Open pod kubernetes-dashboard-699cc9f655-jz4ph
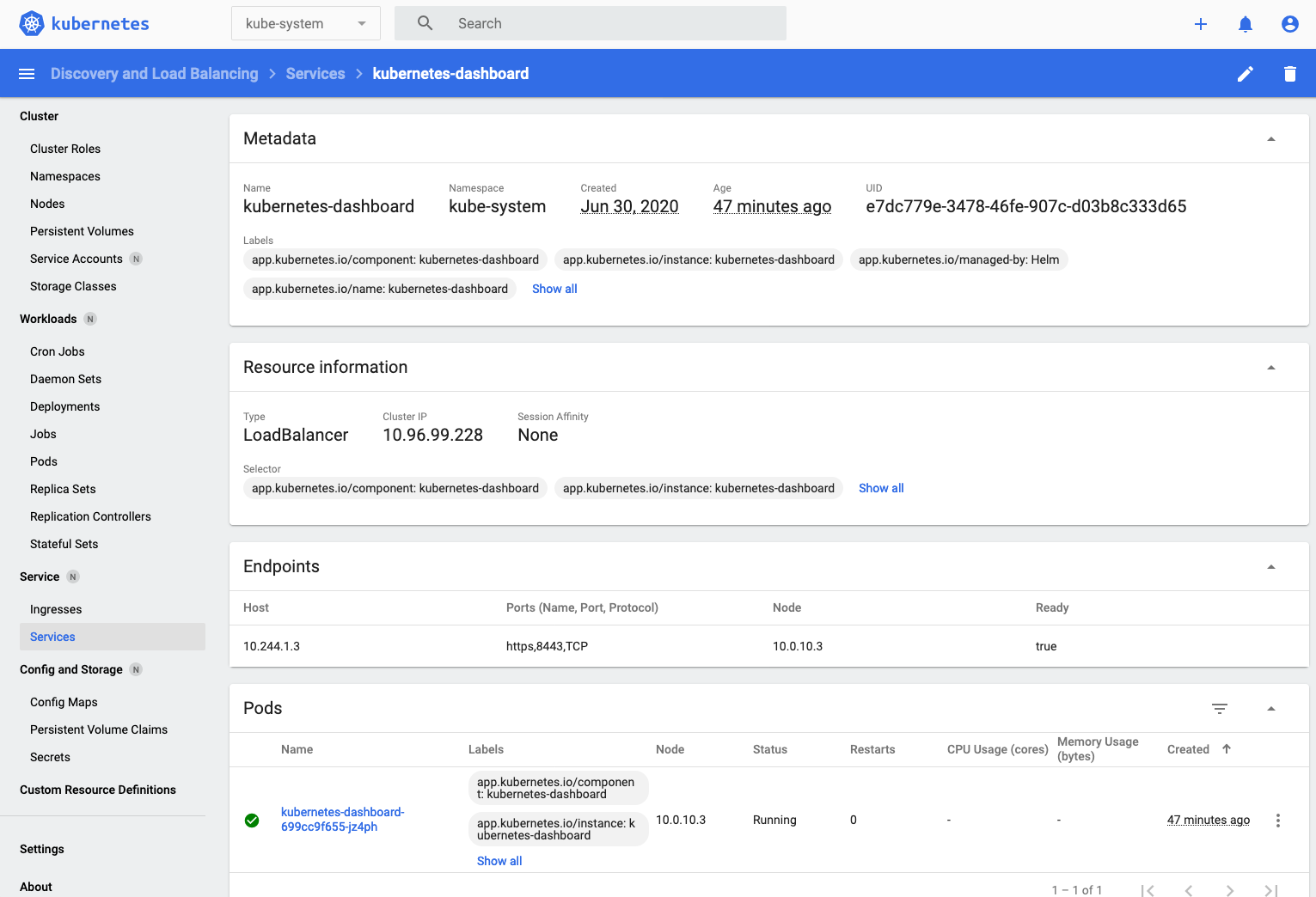The image size is (1316, 897). point(342,820)
